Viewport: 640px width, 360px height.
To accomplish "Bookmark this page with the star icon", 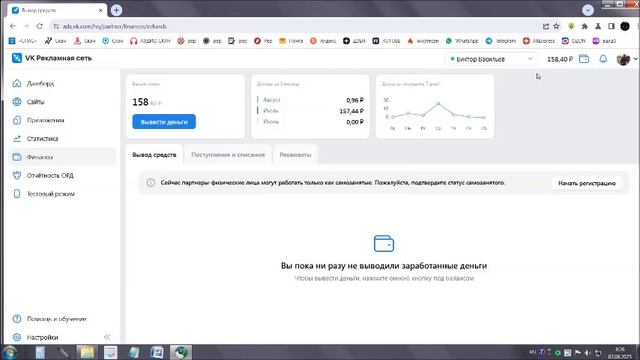I will (556, 26).
